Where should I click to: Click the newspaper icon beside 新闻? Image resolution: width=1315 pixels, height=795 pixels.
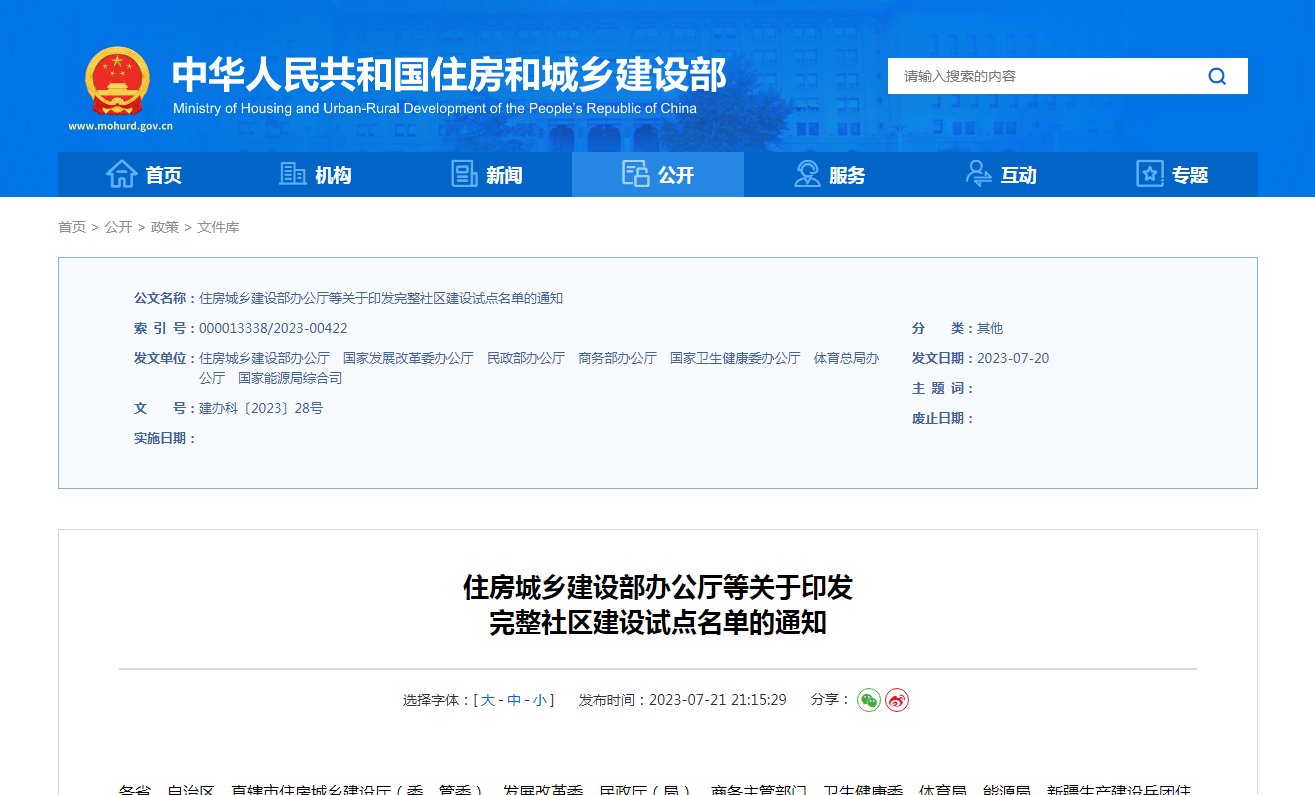463,173
